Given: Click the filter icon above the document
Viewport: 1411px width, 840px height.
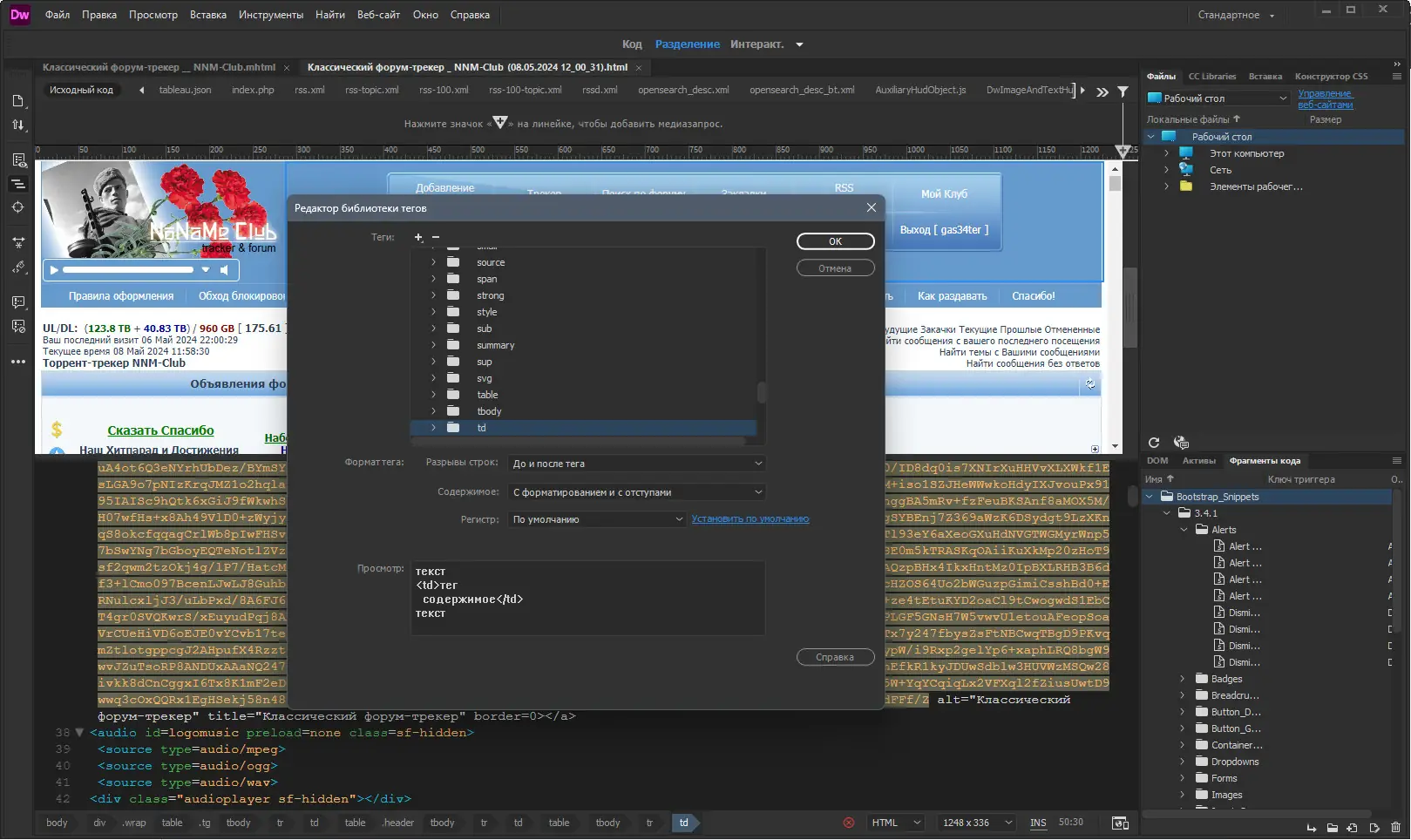Looking at the screenshot, I should click(1123, 91).
